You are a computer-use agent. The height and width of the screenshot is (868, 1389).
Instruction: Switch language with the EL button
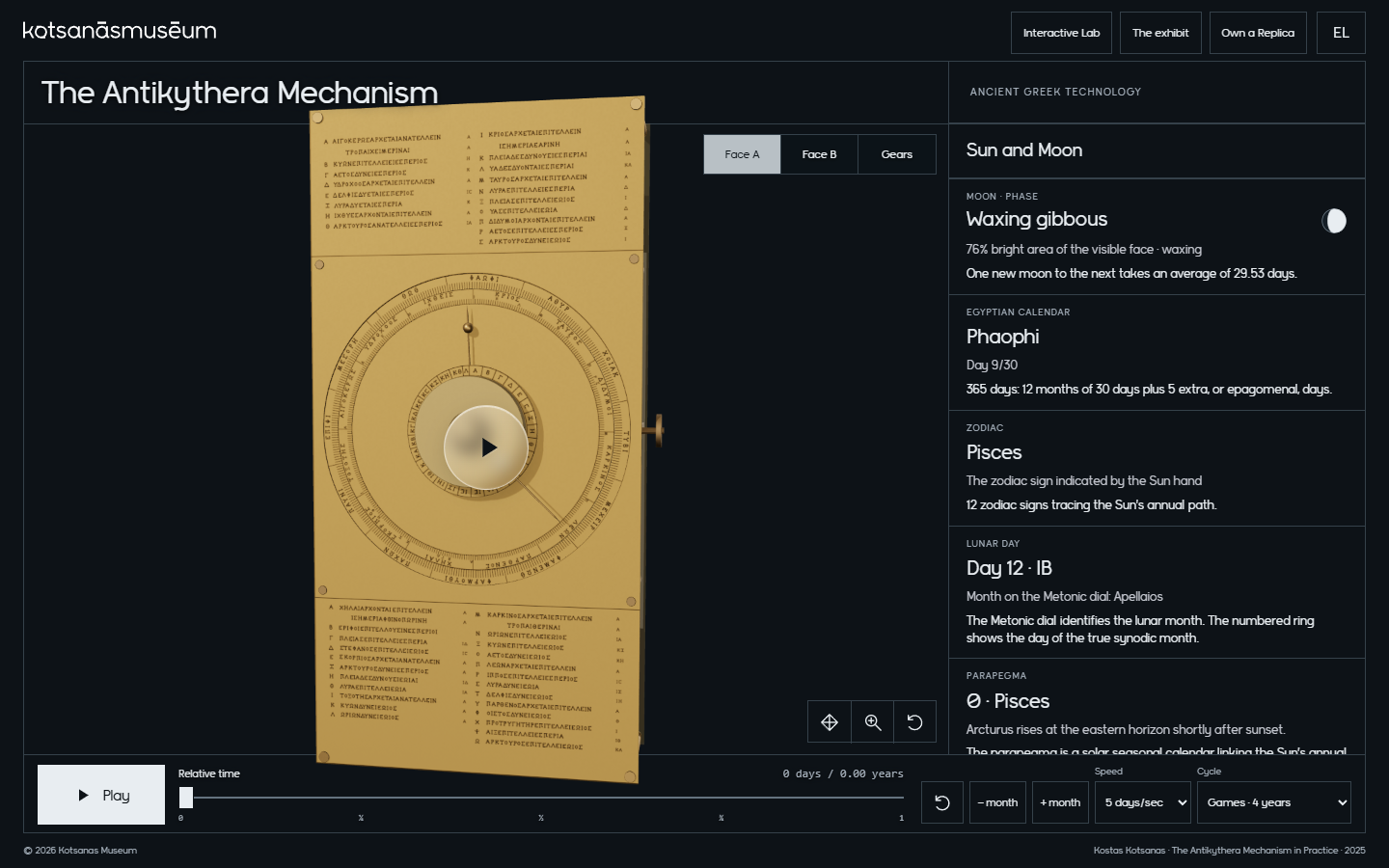point(1341,33)
